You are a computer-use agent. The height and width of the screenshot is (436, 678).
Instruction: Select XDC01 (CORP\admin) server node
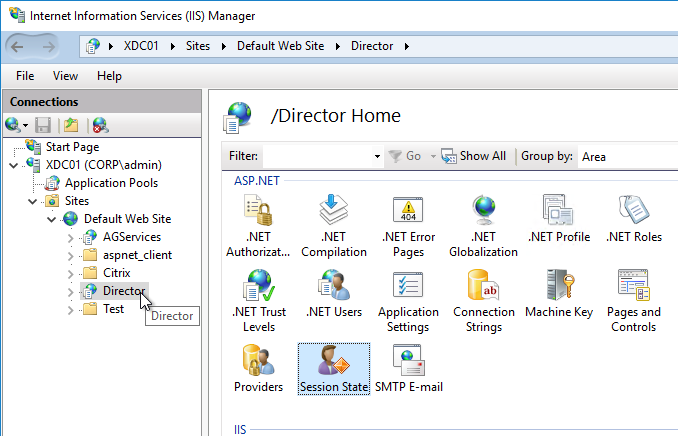(104, 165)
